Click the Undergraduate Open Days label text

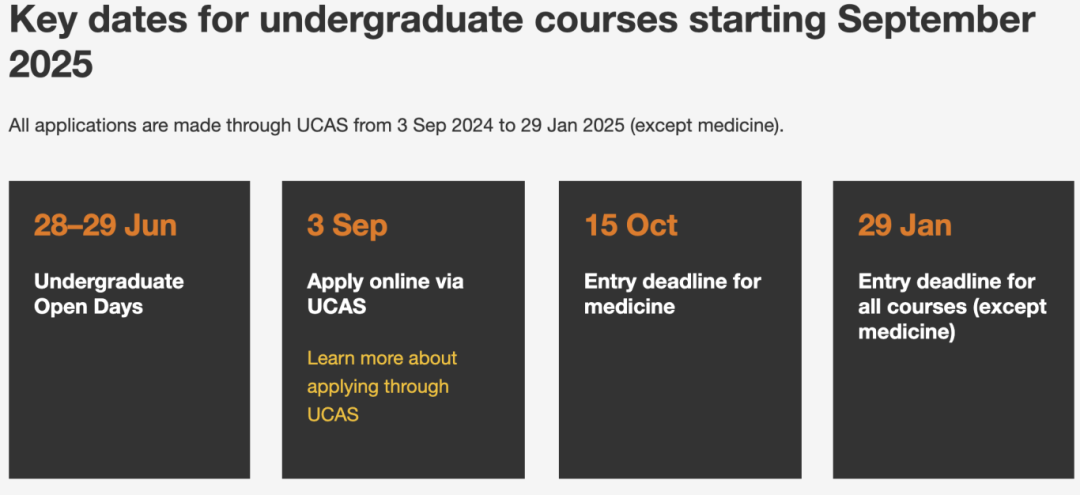109,293
